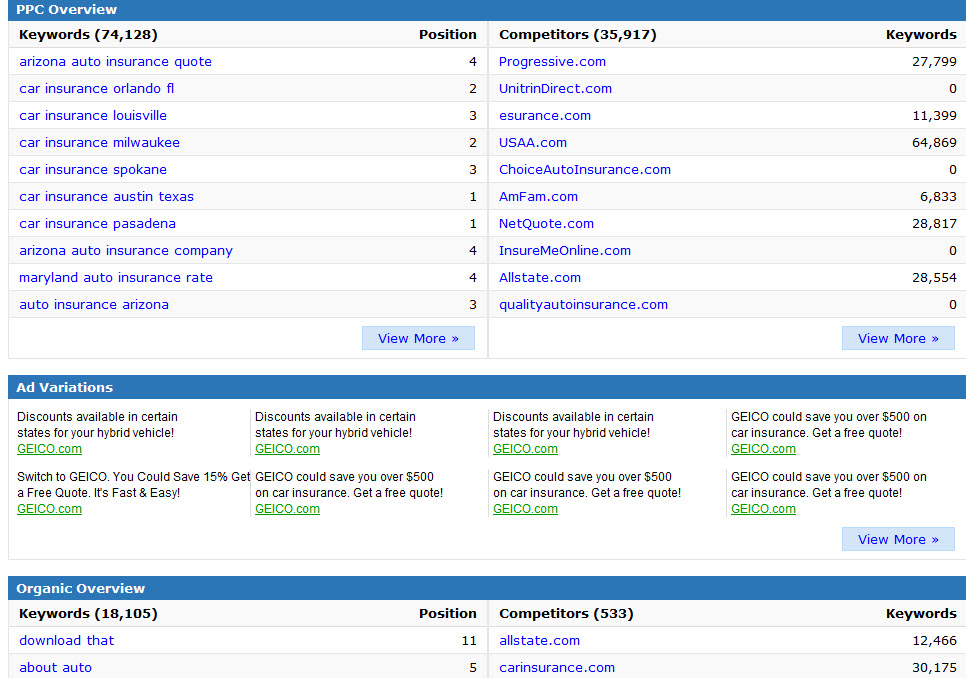966x678 pixels.
Task: Open 'car insurance milwaukee' keyword
Action: click(x=99, y=143)
